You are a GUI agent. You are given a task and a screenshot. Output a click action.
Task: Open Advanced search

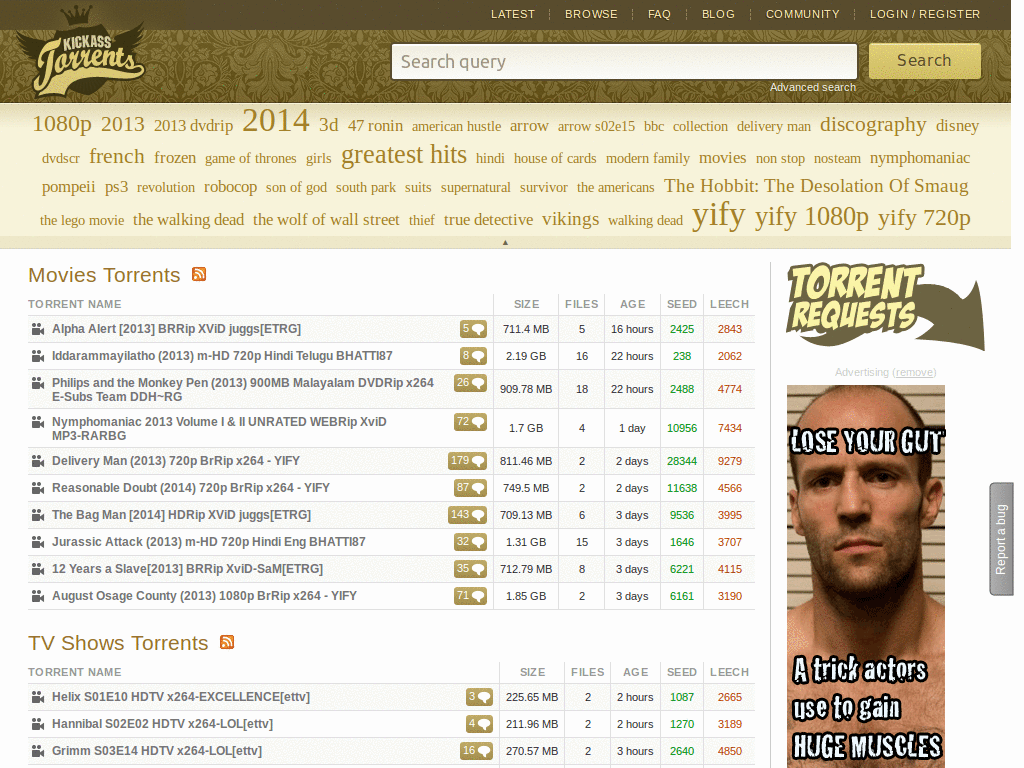(813, 87)
